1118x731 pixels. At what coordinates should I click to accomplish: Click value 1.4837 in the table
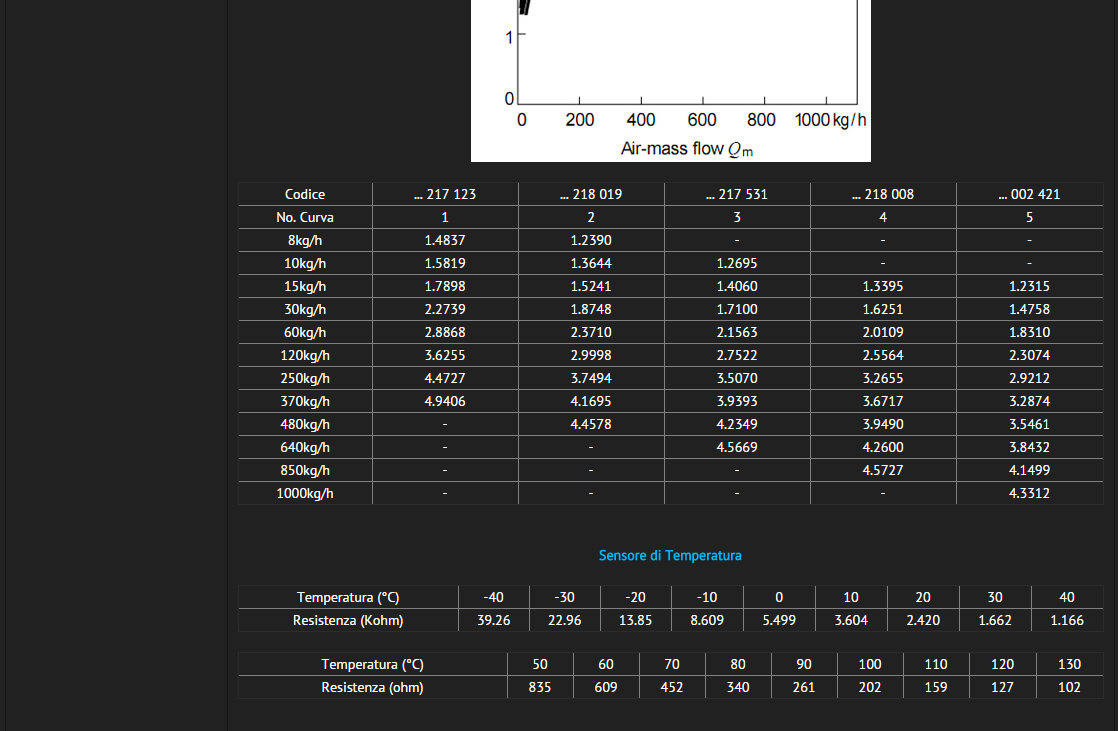click(445, 240)
